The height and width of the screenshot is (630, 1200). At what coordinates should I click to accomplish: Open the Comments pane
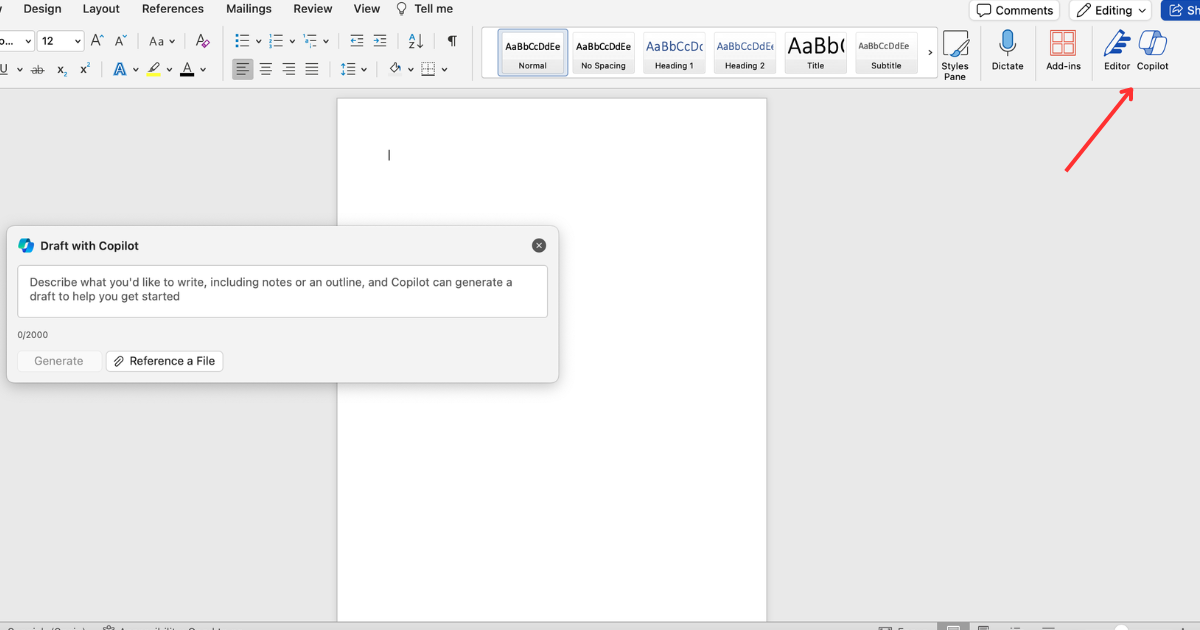tap(1014, 10)
